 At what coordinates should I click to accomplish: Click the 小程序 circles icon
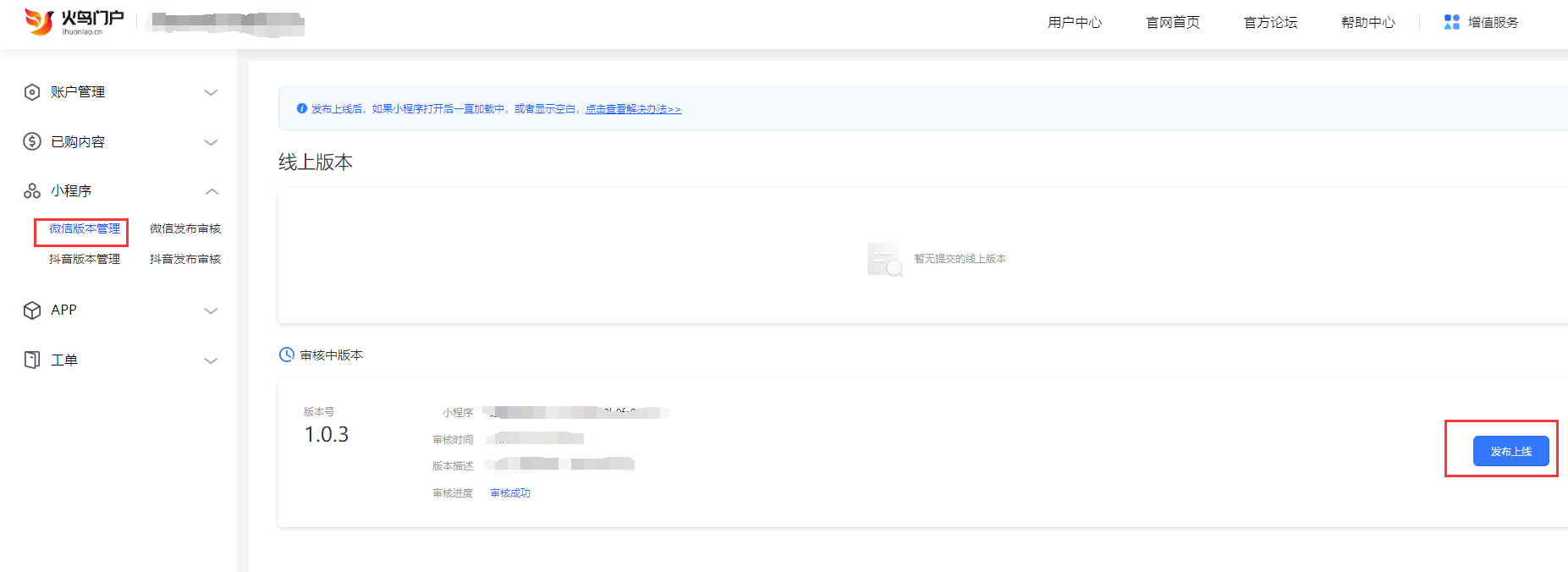tap(32, 191)
